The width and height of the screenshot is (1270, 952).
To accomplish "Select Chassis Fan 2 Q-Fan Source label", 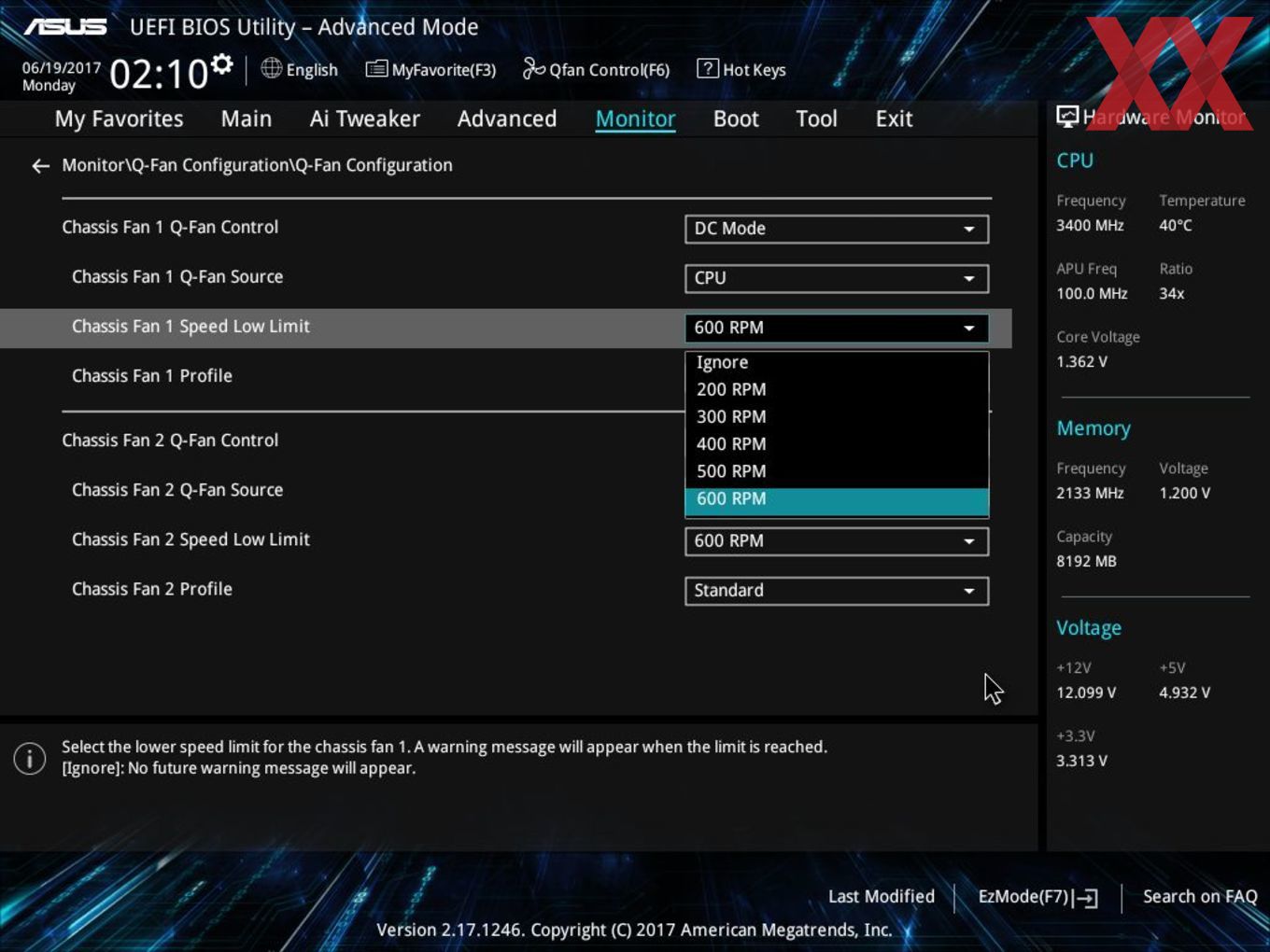I will pyautogui.click(x=177, y=490).
